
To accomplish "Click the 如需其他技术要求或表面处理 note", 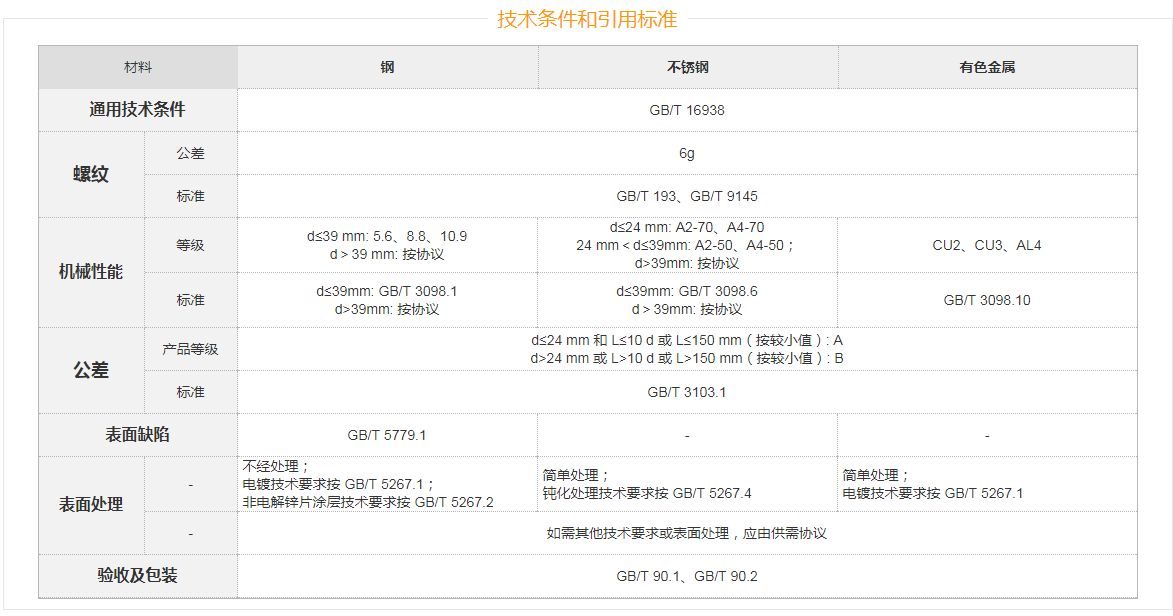I will [x=687, y=533].
